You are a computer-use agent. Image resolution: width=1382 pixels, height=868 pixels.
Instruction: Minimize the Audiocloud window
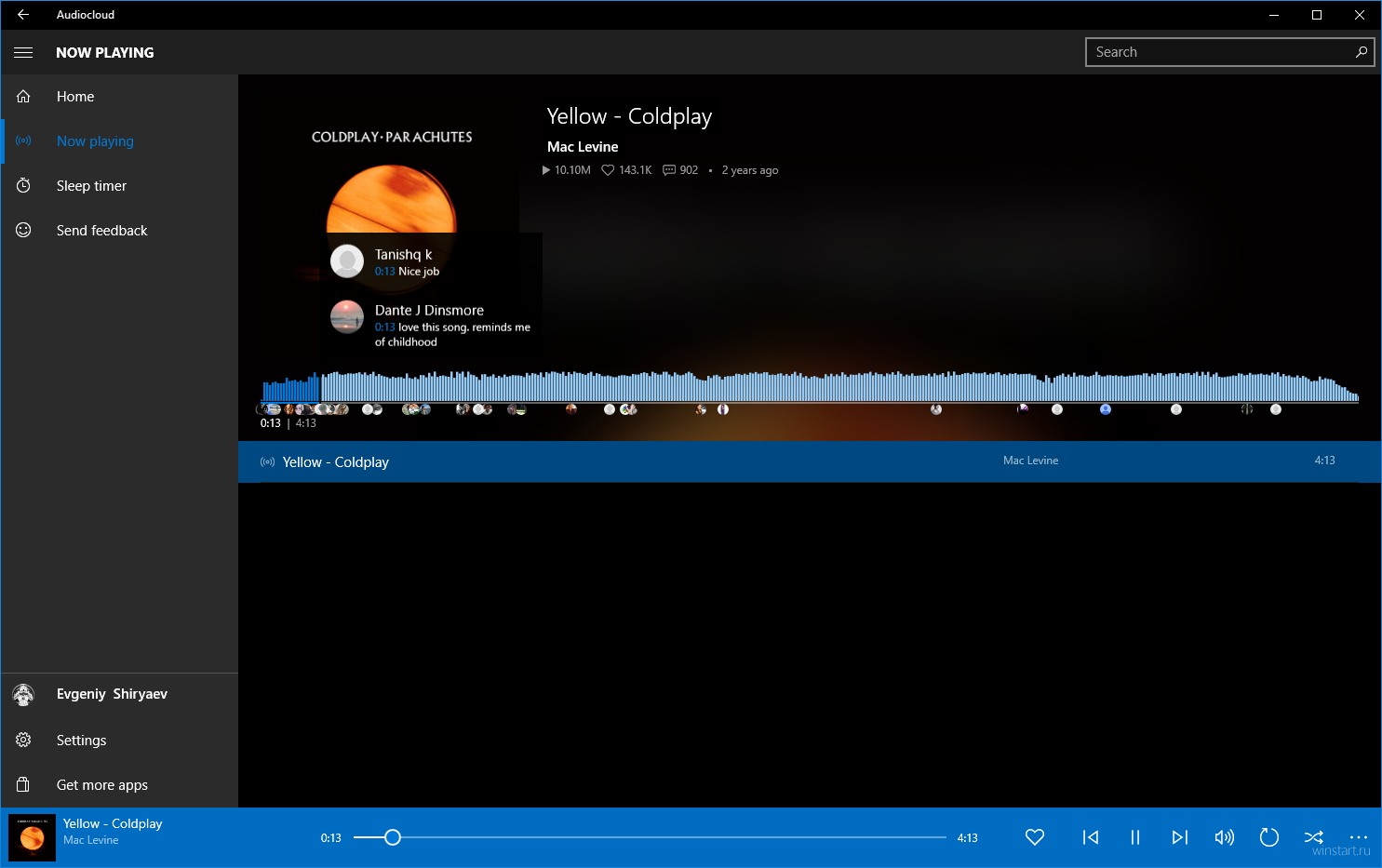tap(1274, 15)
